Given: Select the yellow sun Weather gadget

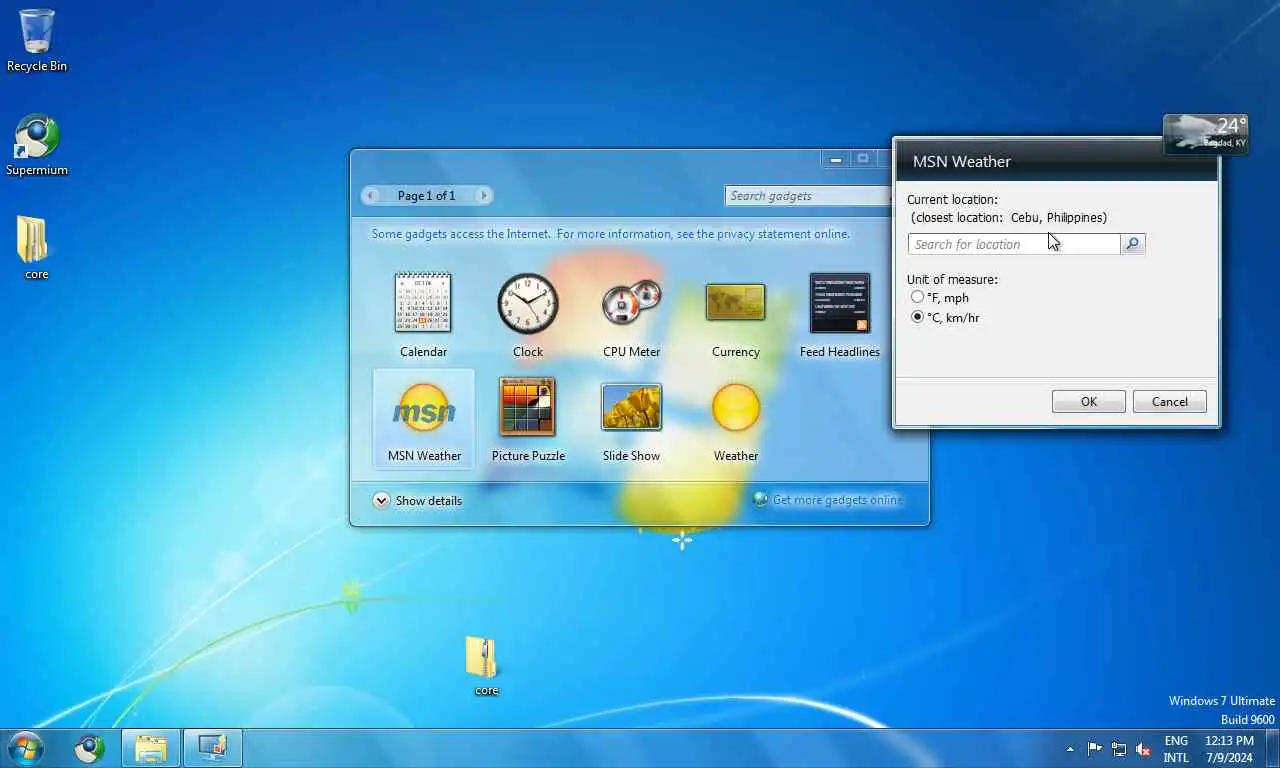Looking at the screenshot, I should click(736, 419).
